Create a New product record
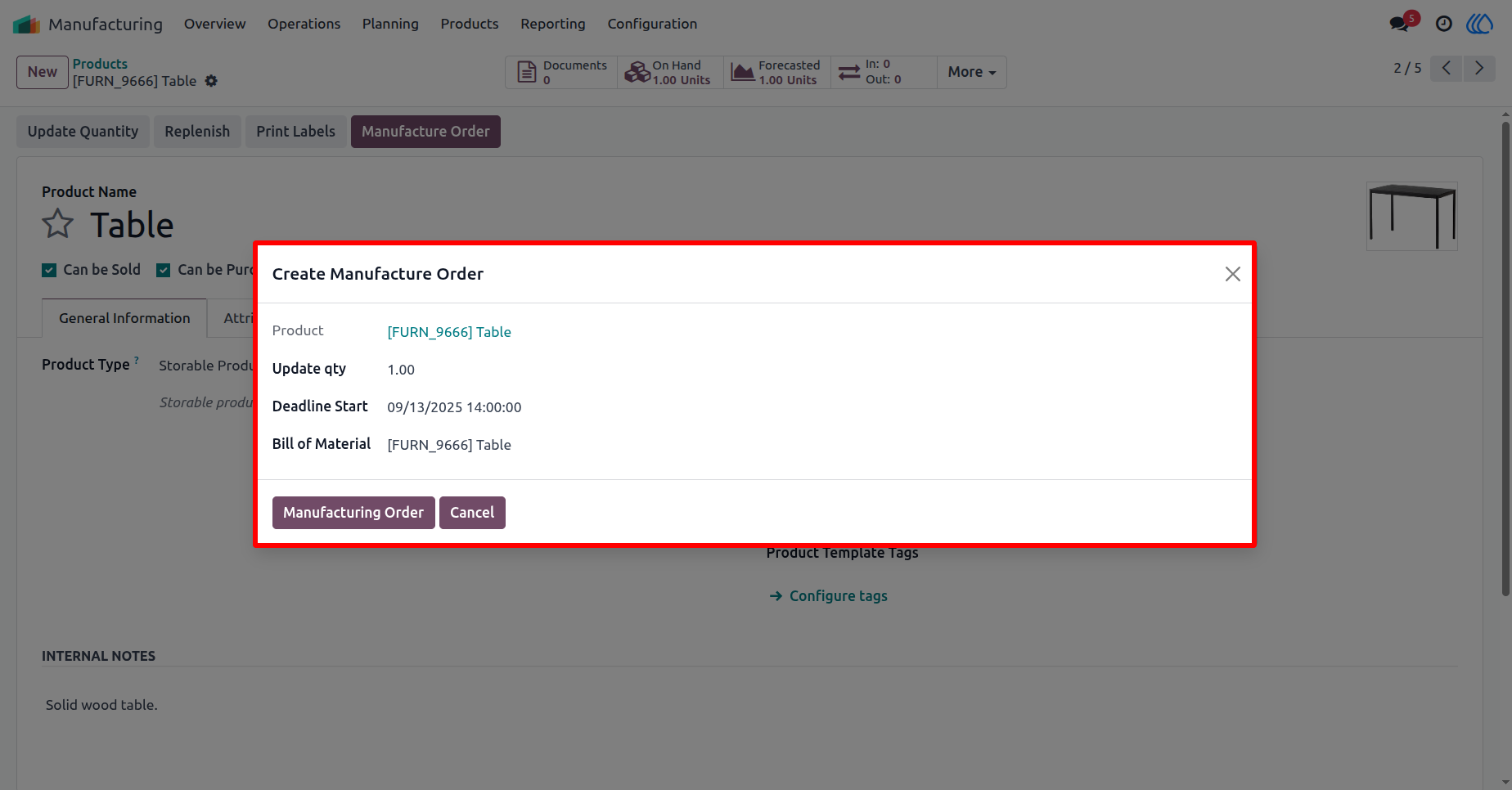Viewport: 1512px width, 790px height. 43,72
